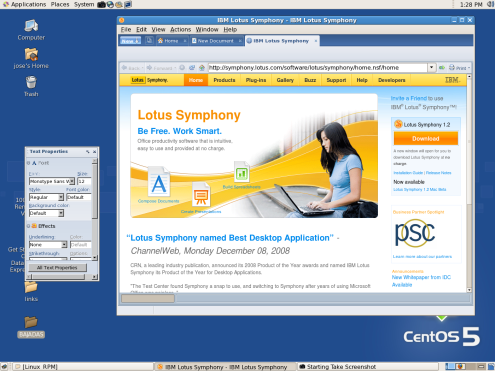Click the browser home icon beside address bar

point(202,68)
